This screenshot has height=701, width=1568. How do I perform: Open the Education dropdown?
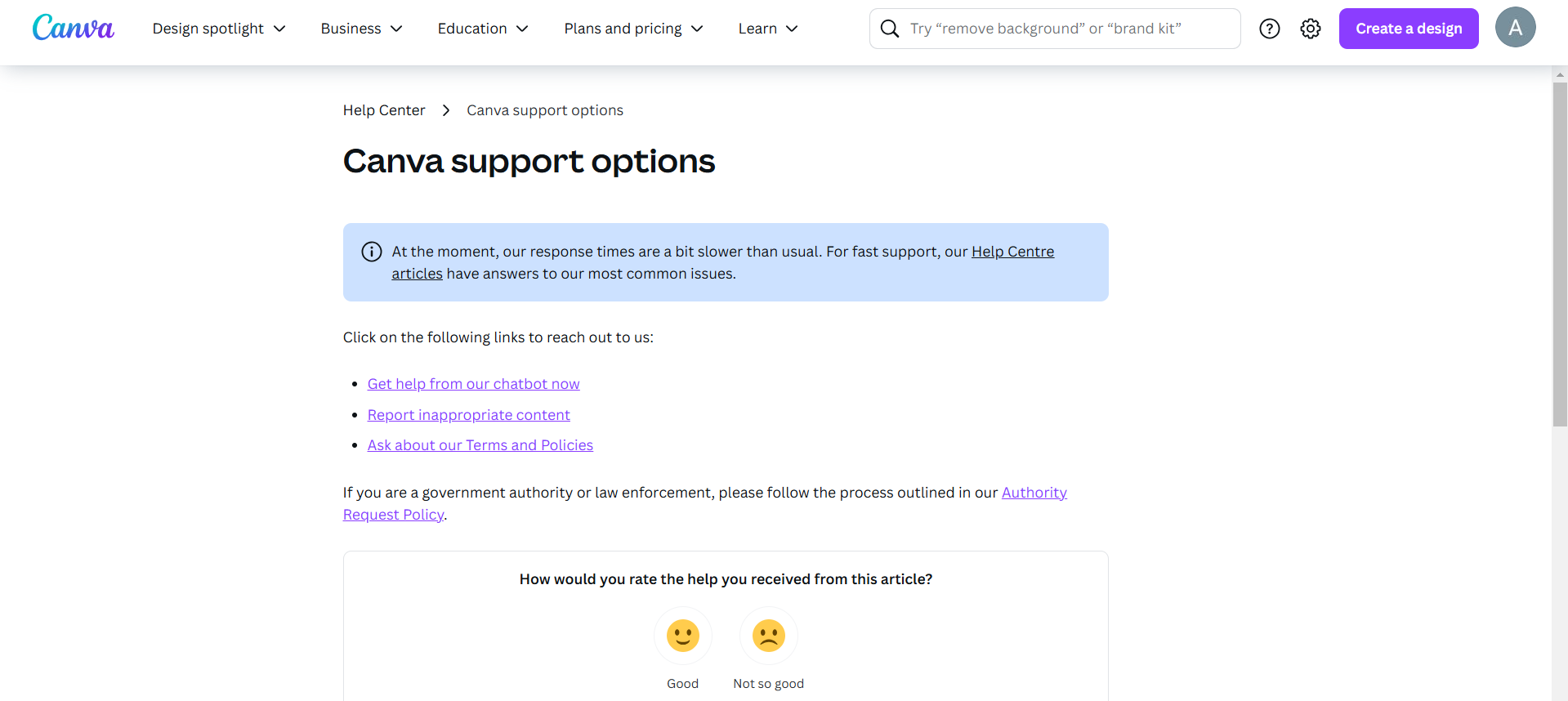[x=483, y=29]
